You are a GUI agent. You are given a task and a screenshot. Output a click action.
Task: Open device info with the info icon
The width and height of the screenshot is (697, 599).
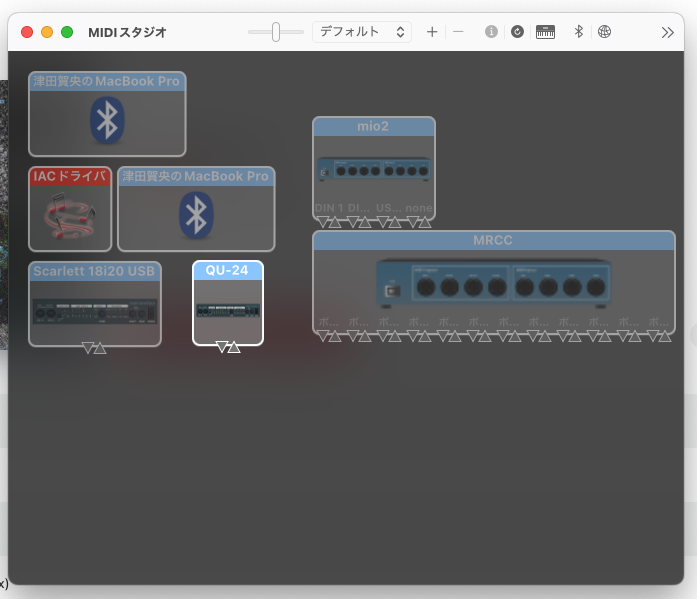pos(491,32)
